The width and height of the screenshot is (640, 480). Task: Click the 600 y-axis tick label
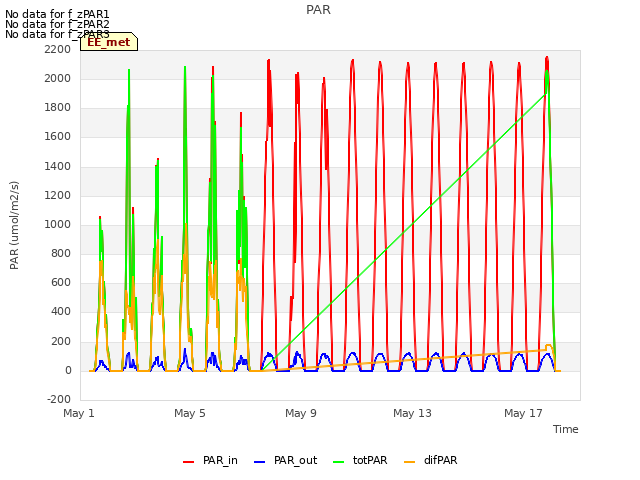click(61, 282)
